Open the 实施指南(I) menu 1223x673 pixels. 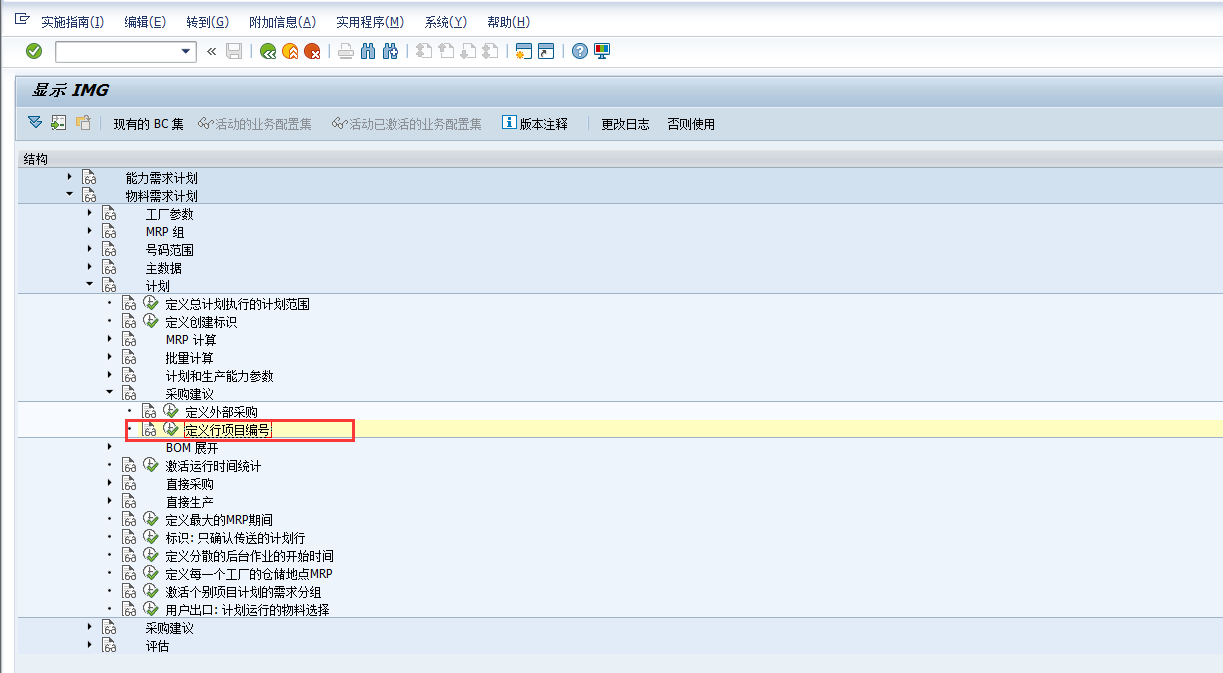[72, 22]
